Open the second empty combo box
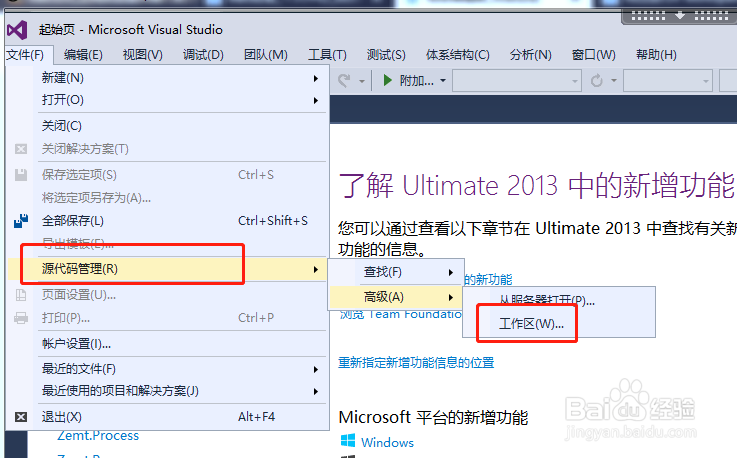 (668, 81)
